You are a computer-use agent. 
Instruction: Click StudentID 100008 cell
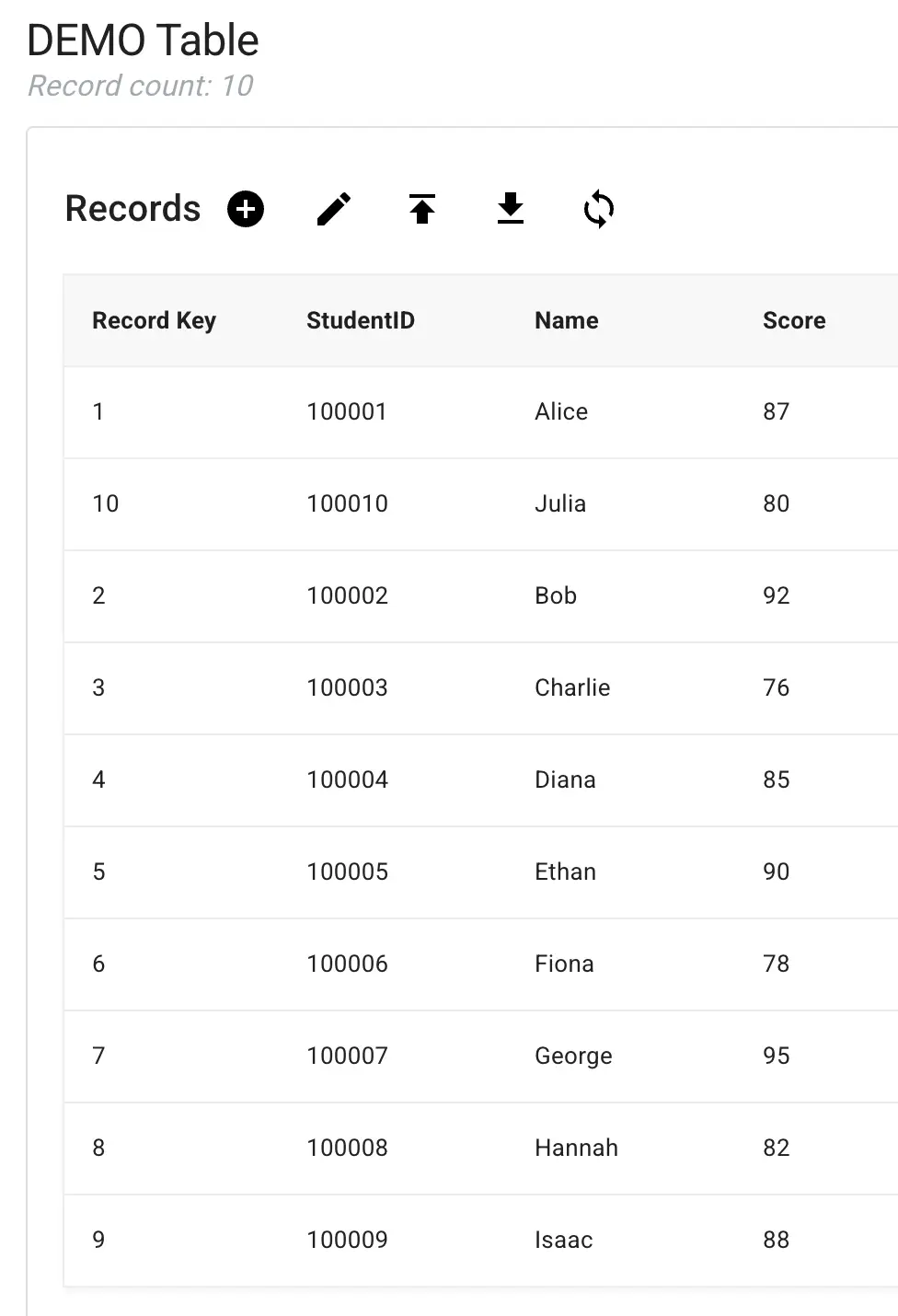348,1148
